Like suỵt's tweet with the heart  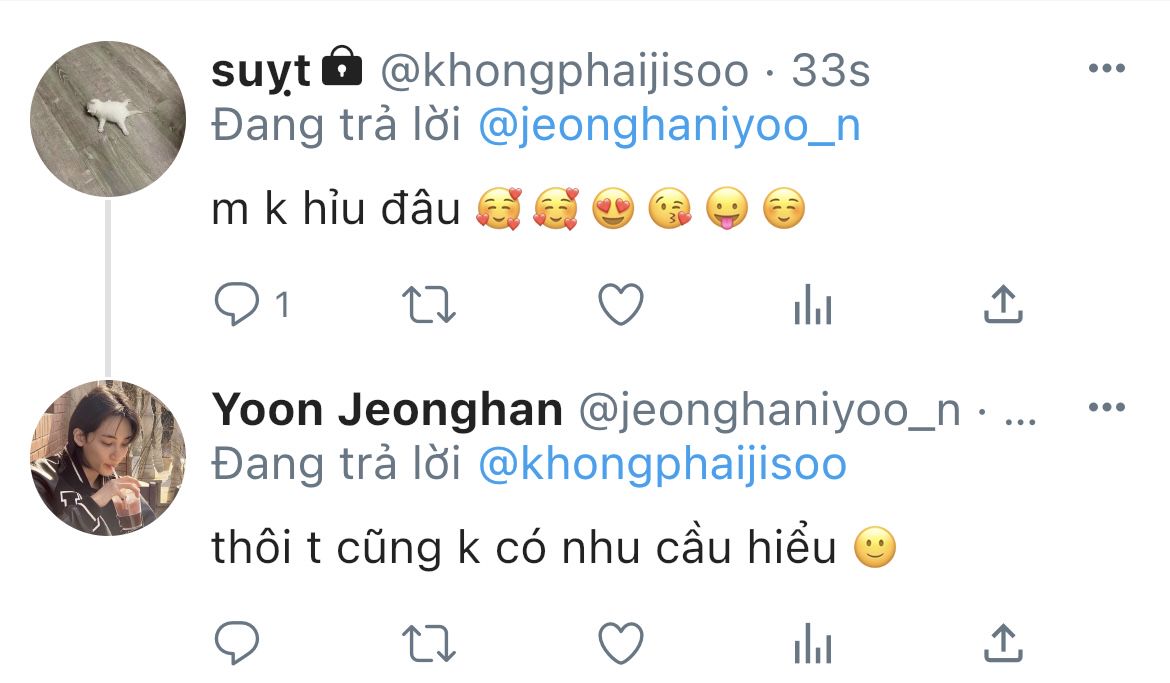[x=620, y=305]
